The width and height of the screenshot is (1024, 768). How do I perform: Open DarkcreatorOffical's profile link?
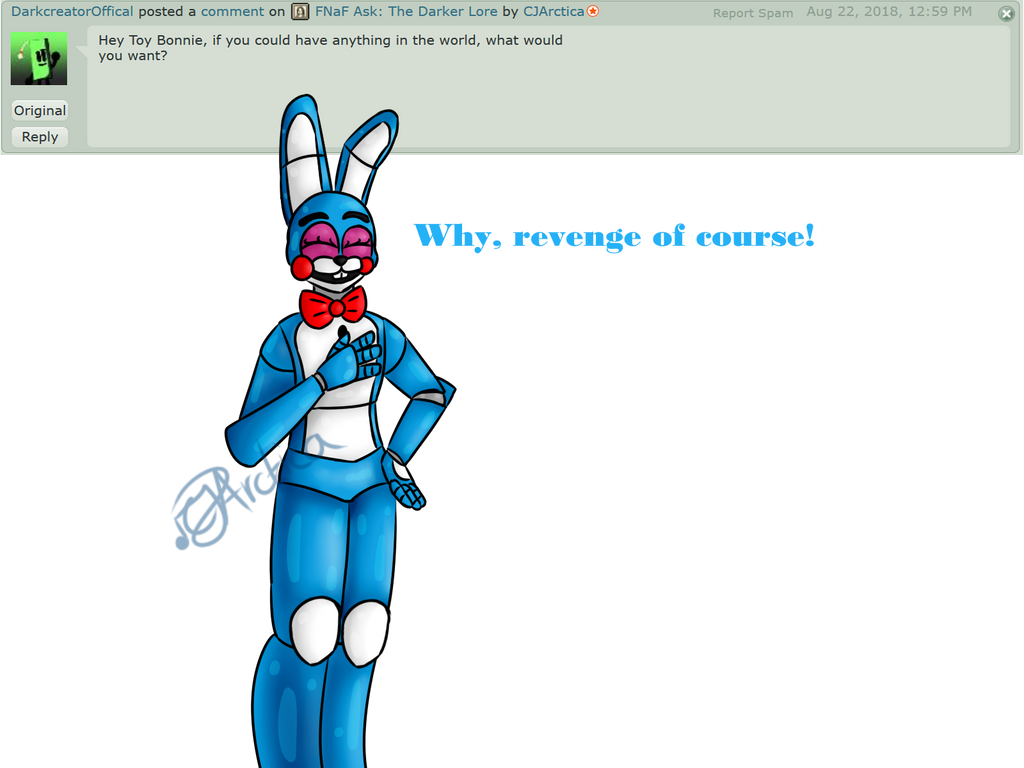click(72, 12)
